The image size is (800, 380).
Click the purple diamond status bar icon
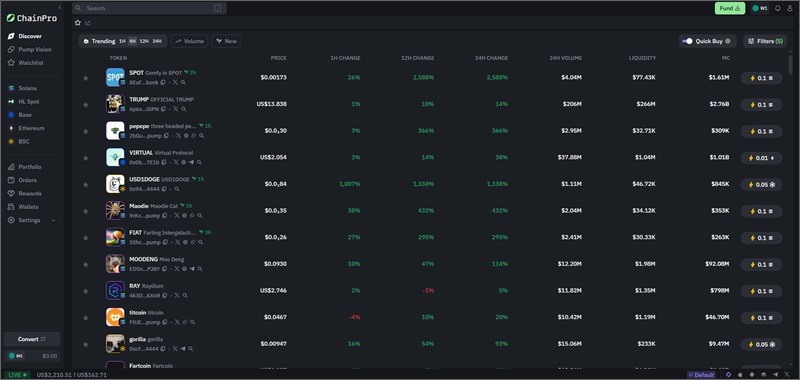click(728, 375)
